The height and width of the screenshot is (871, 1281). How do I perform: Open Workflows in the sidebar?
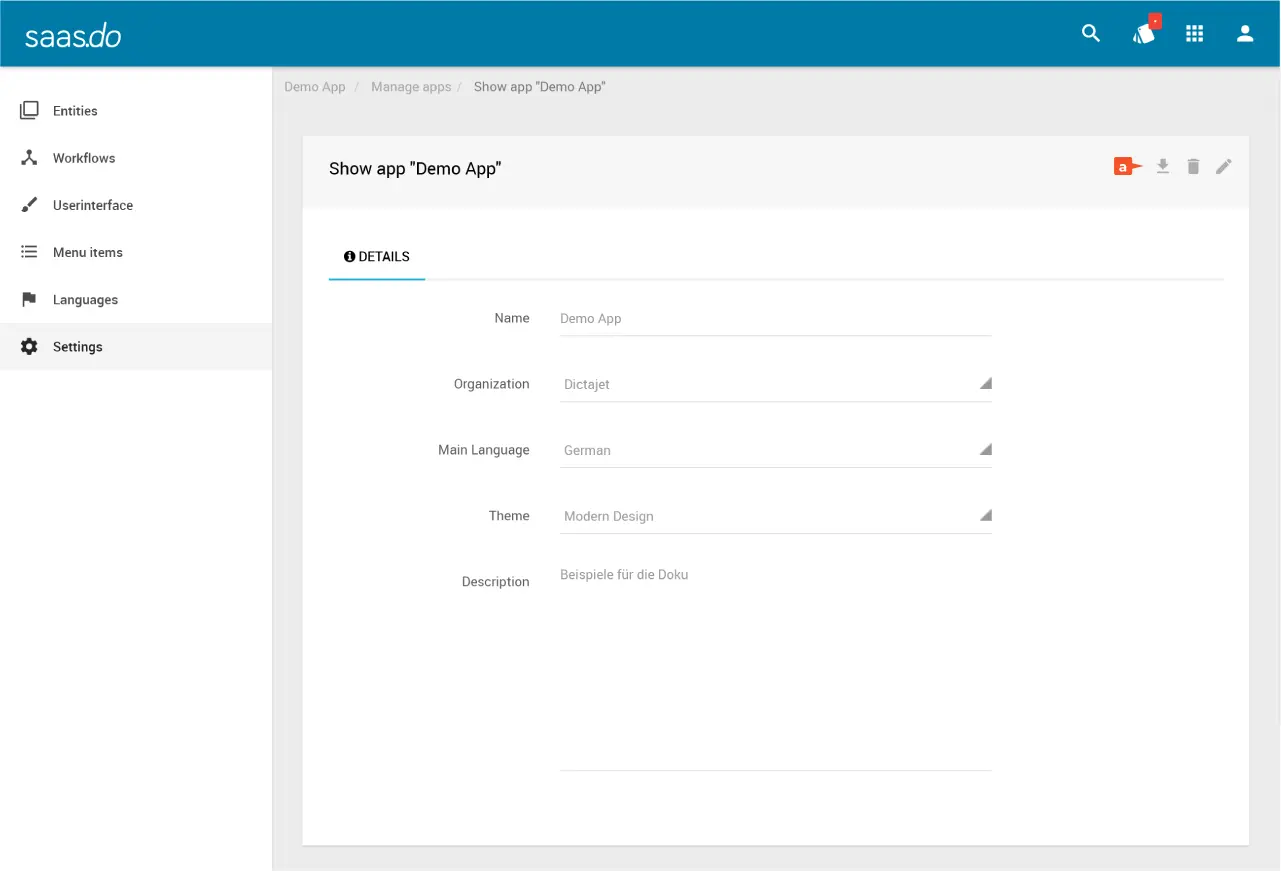pos(84,158)
